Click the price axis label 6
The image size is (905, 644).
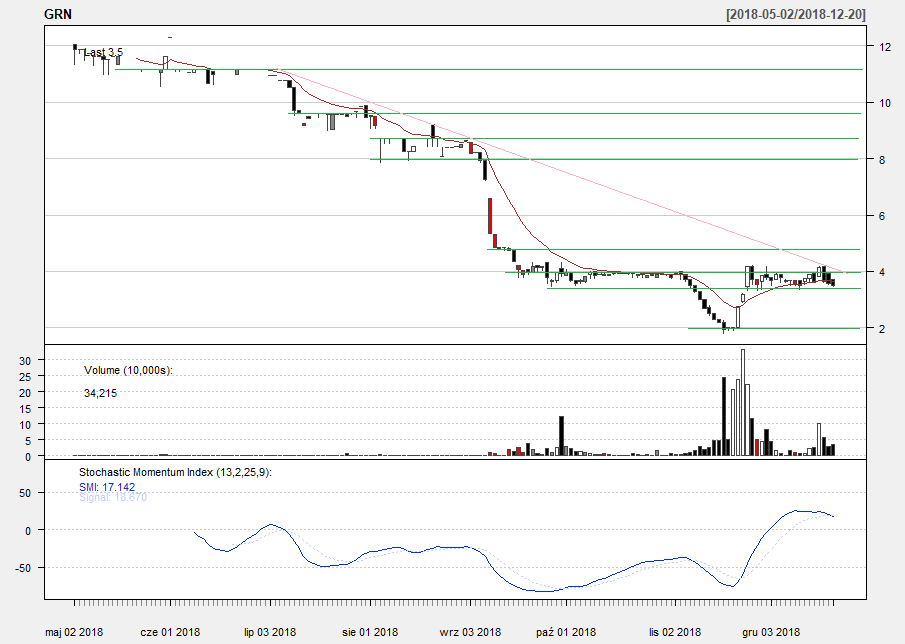882,216
